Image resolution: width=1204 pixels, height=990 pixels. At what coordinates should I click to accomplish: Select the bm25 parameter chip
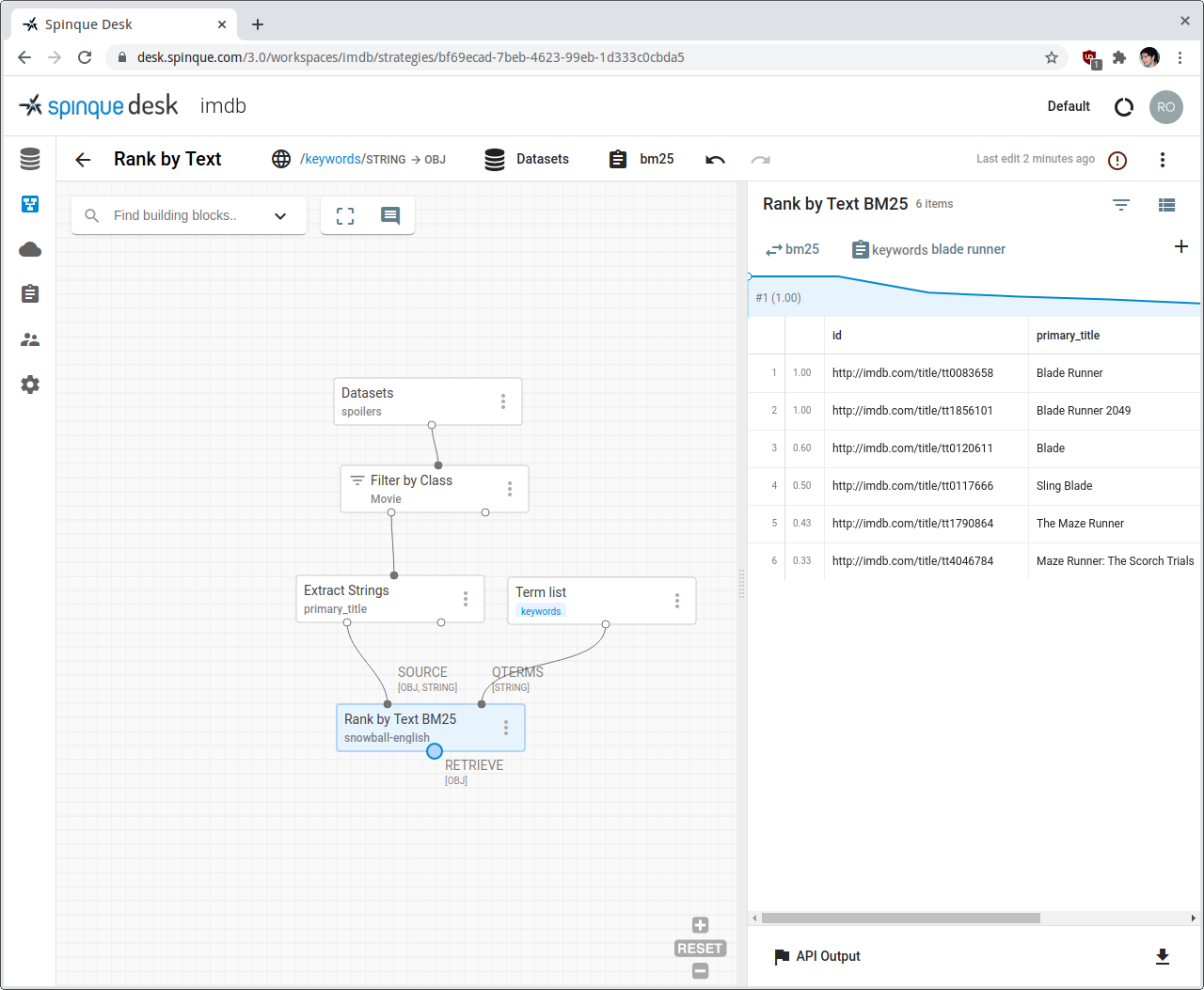tap(792, 249)
